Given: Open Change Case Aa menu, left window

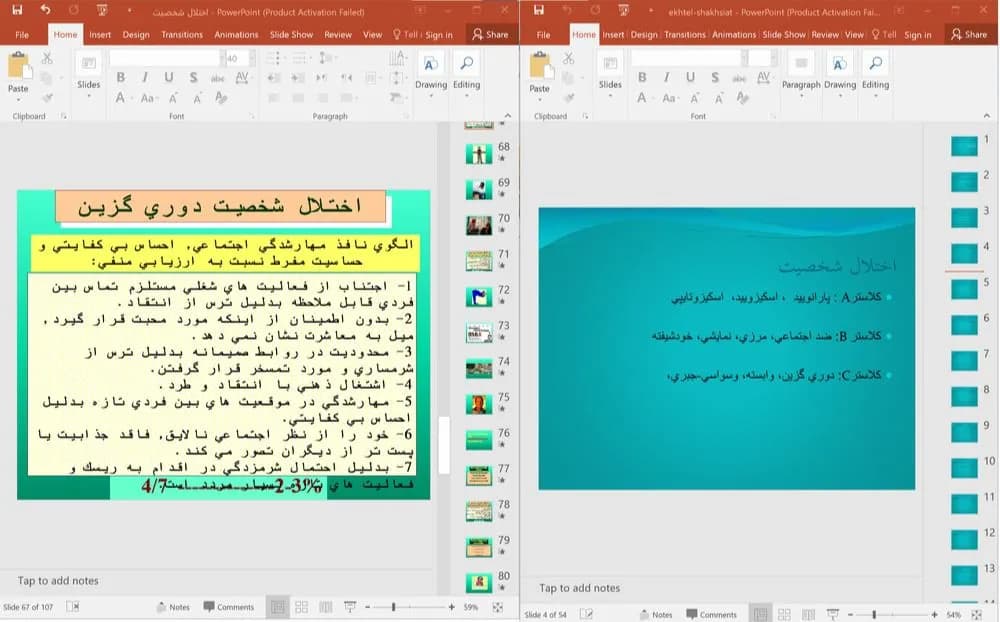Looking at the screenshot, I should tap(148, 98).
